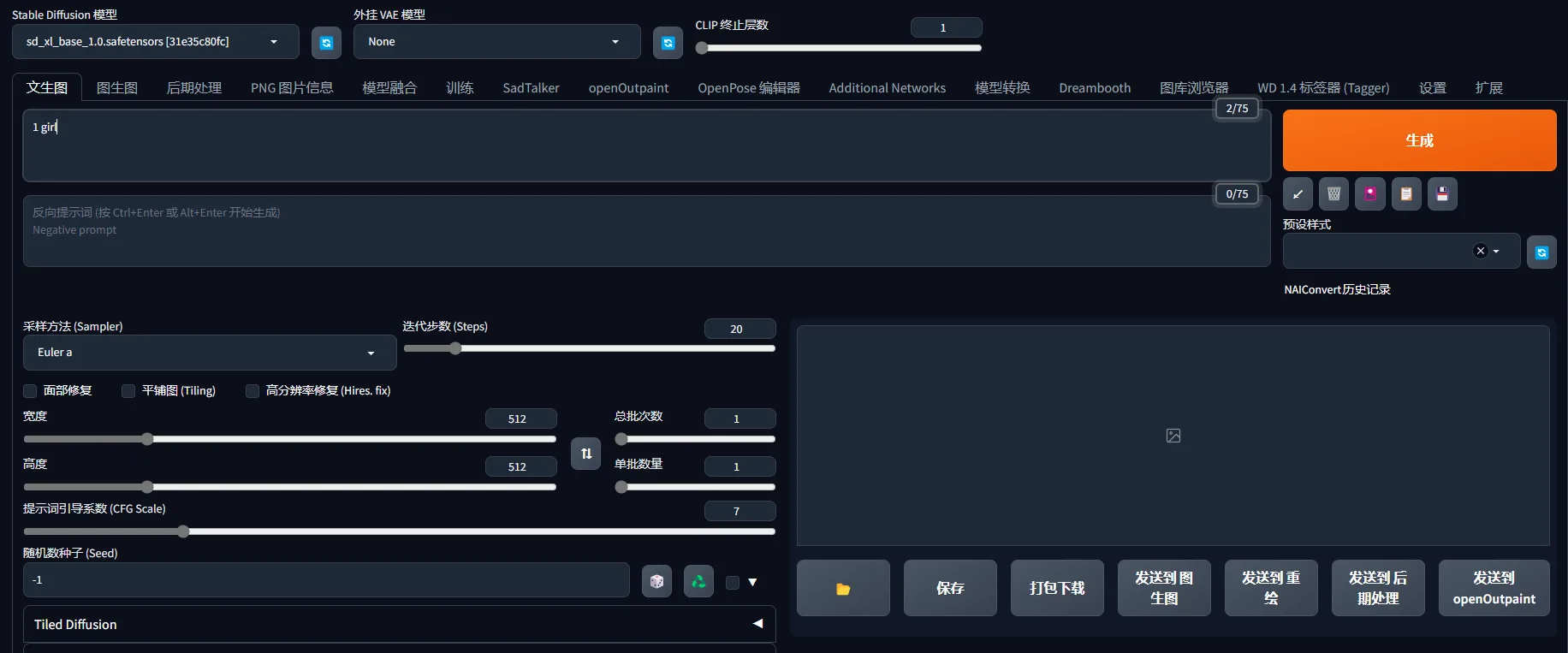
Task: Open the external VAE model dropdown
Action: (497, 42)
